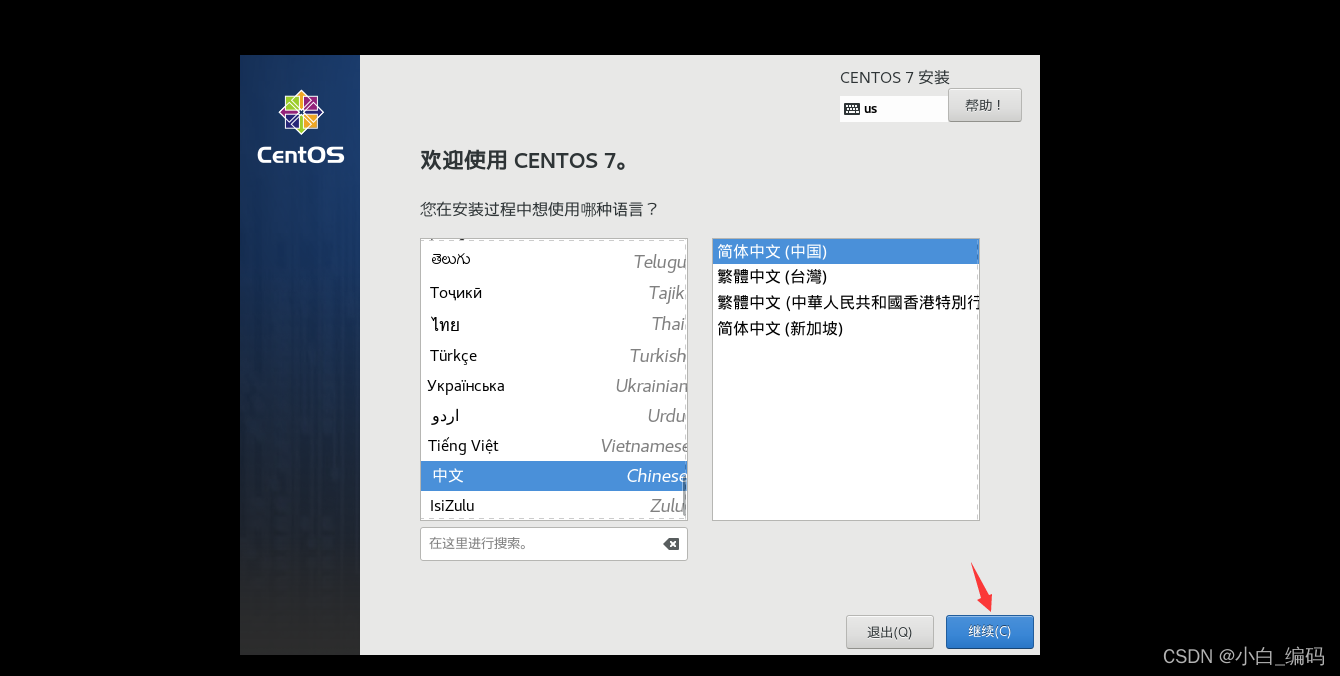Image resolution: width=1340 pixels, height=676 pixels.
Task: Choose the 繁體中文 Hong Kong locale
Action: tap(846, 302)
